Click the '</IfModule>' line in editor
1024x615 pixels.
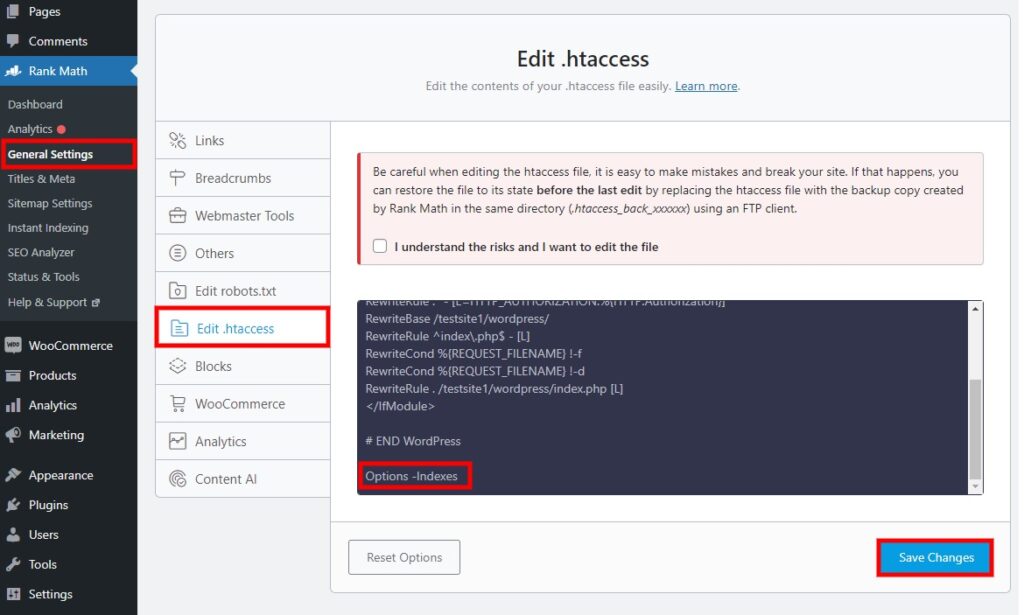pos(400,406)
